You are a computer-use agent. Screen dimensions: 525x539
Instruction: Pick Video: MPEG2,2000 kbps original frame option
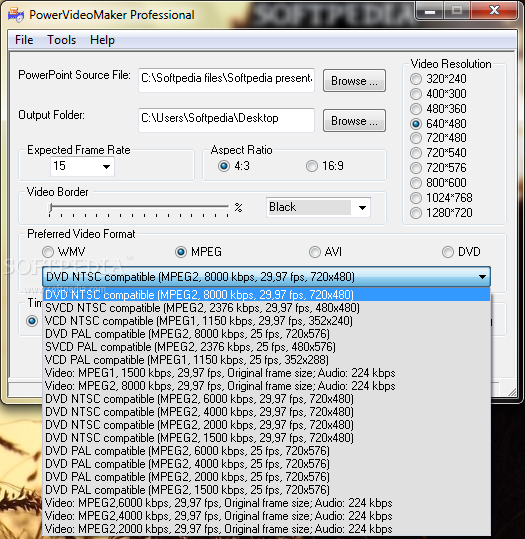coord(266,529)
